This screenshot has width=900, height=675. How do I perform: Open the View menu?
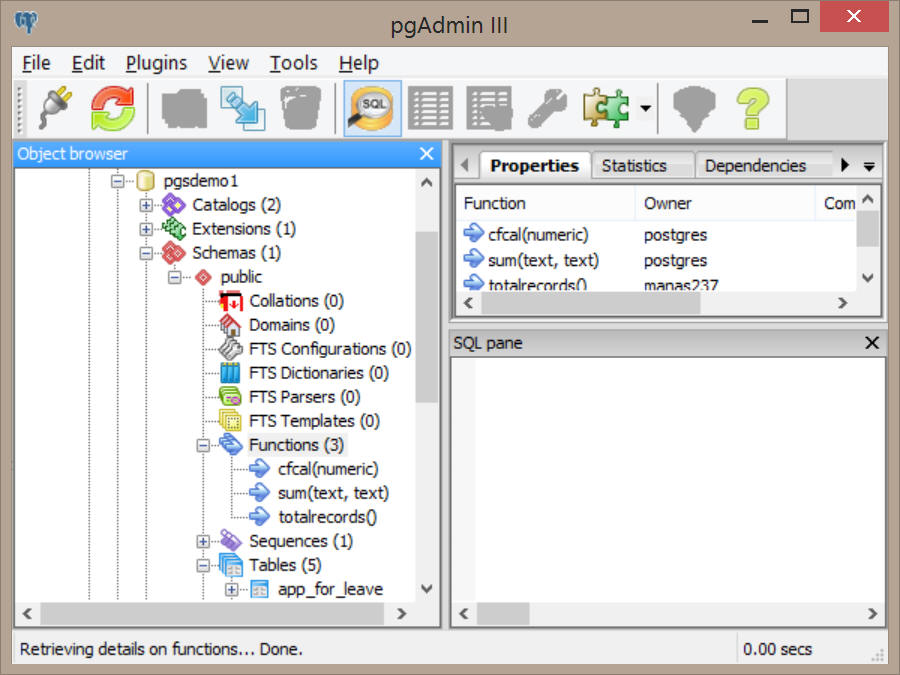pos(228,63)
